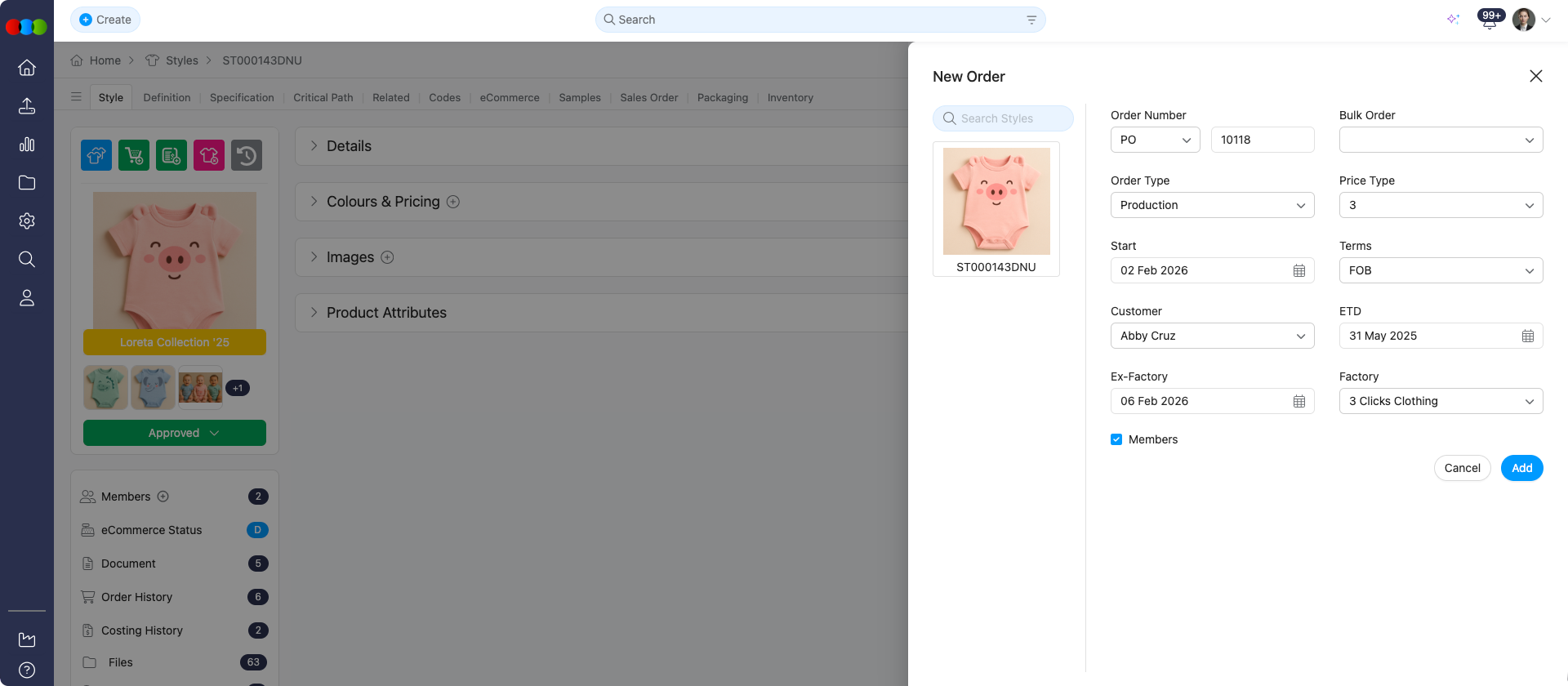This screenshot has width=1568, height=686.
Task: Open the Ex-Factory calendar picker icon
Action: point(1299,401)
